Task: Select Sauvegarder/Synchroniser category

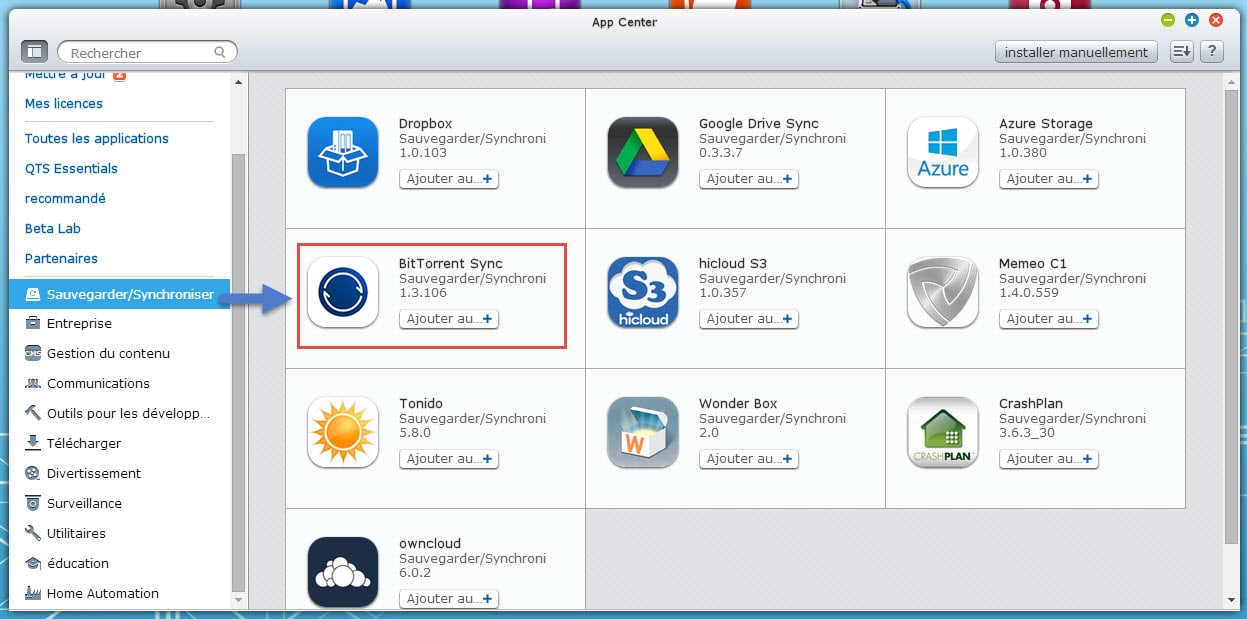Action: tap(119, 294)
